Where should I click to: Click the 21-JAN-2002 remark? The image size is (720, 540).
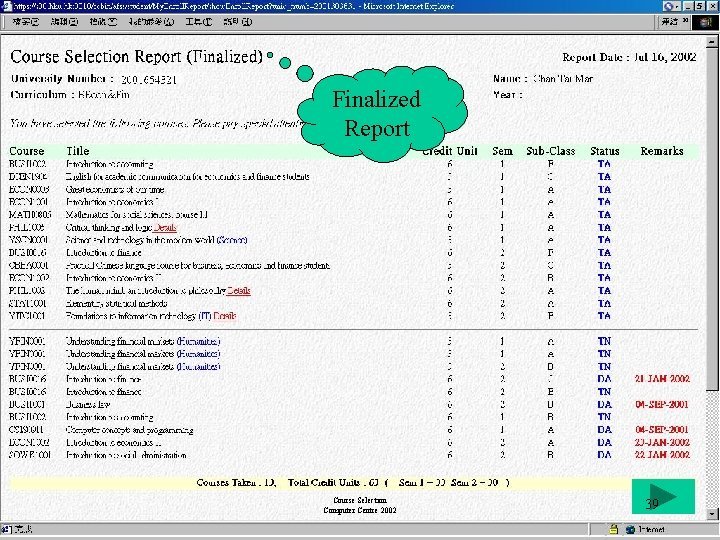(x=662, y=379)
